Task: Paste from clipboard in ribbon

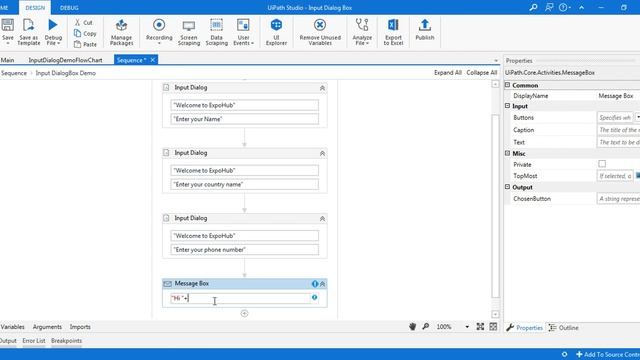Action: tap(85, 44)
